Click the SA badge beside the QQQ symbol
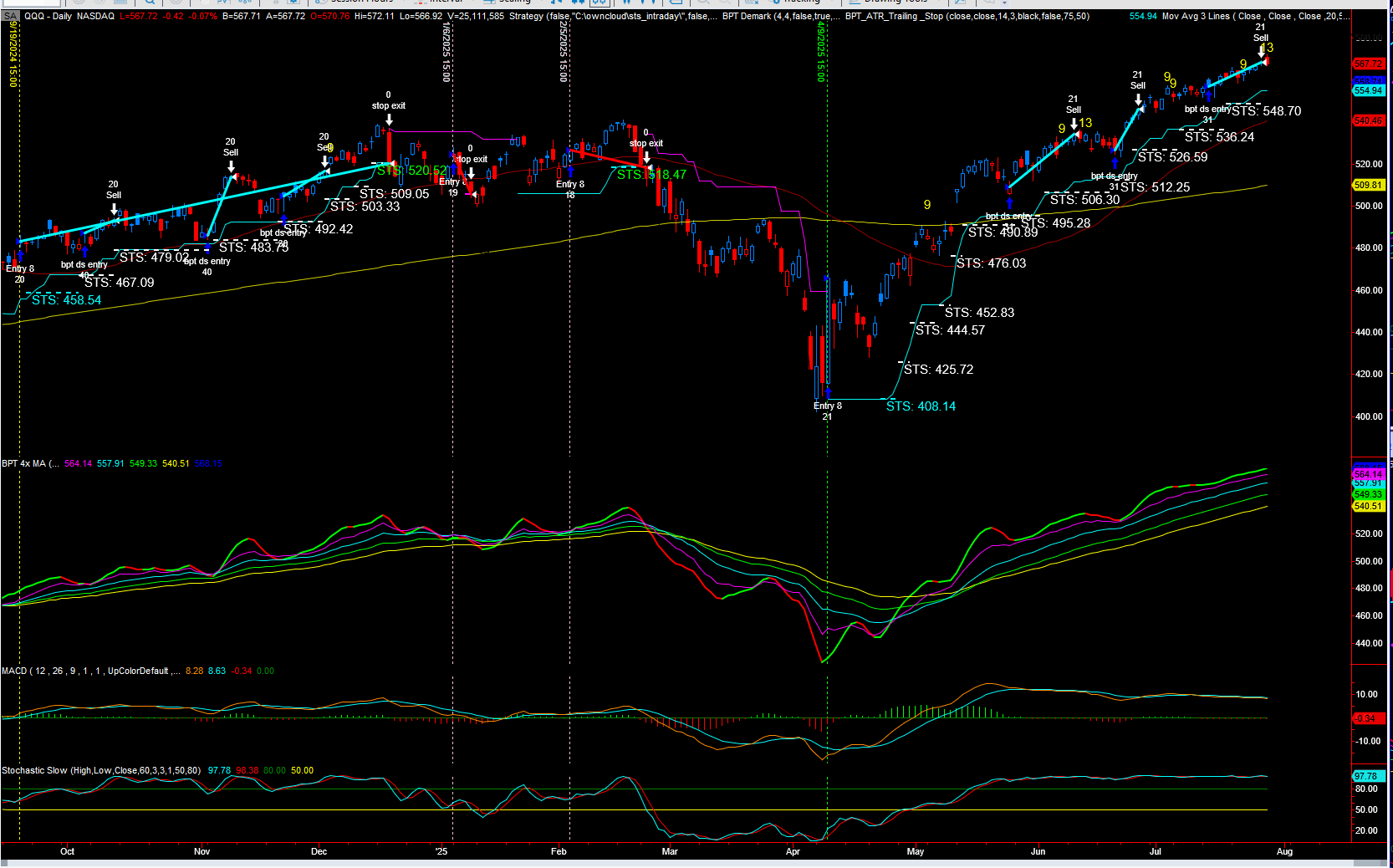 point(10,16)
